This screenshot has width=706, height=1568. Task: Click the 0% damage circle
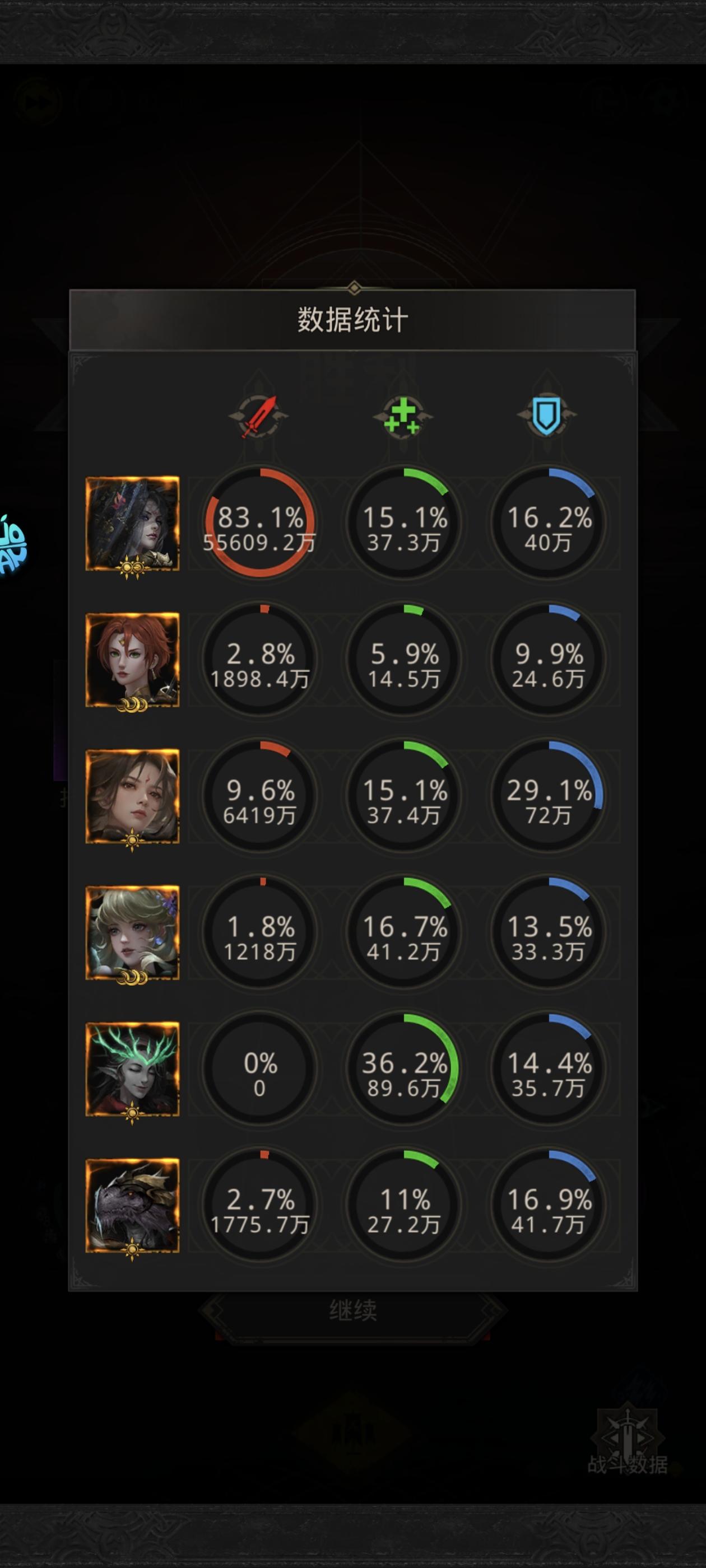click(259, 1068)
